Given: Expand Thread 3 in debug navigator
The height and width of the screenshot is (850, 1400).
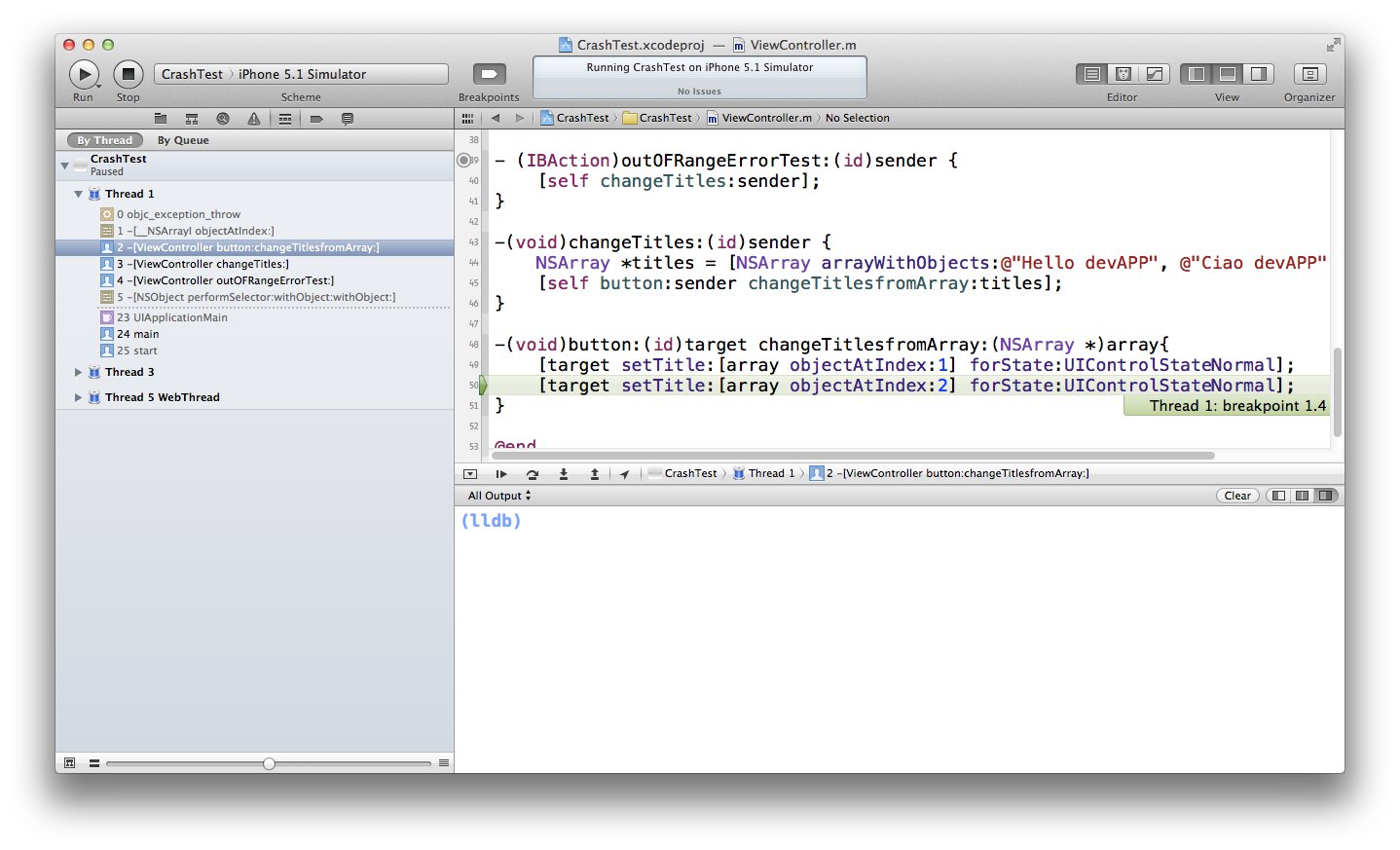Looking at the screenshot, I should pyautogui.click(x=79, y=372).
